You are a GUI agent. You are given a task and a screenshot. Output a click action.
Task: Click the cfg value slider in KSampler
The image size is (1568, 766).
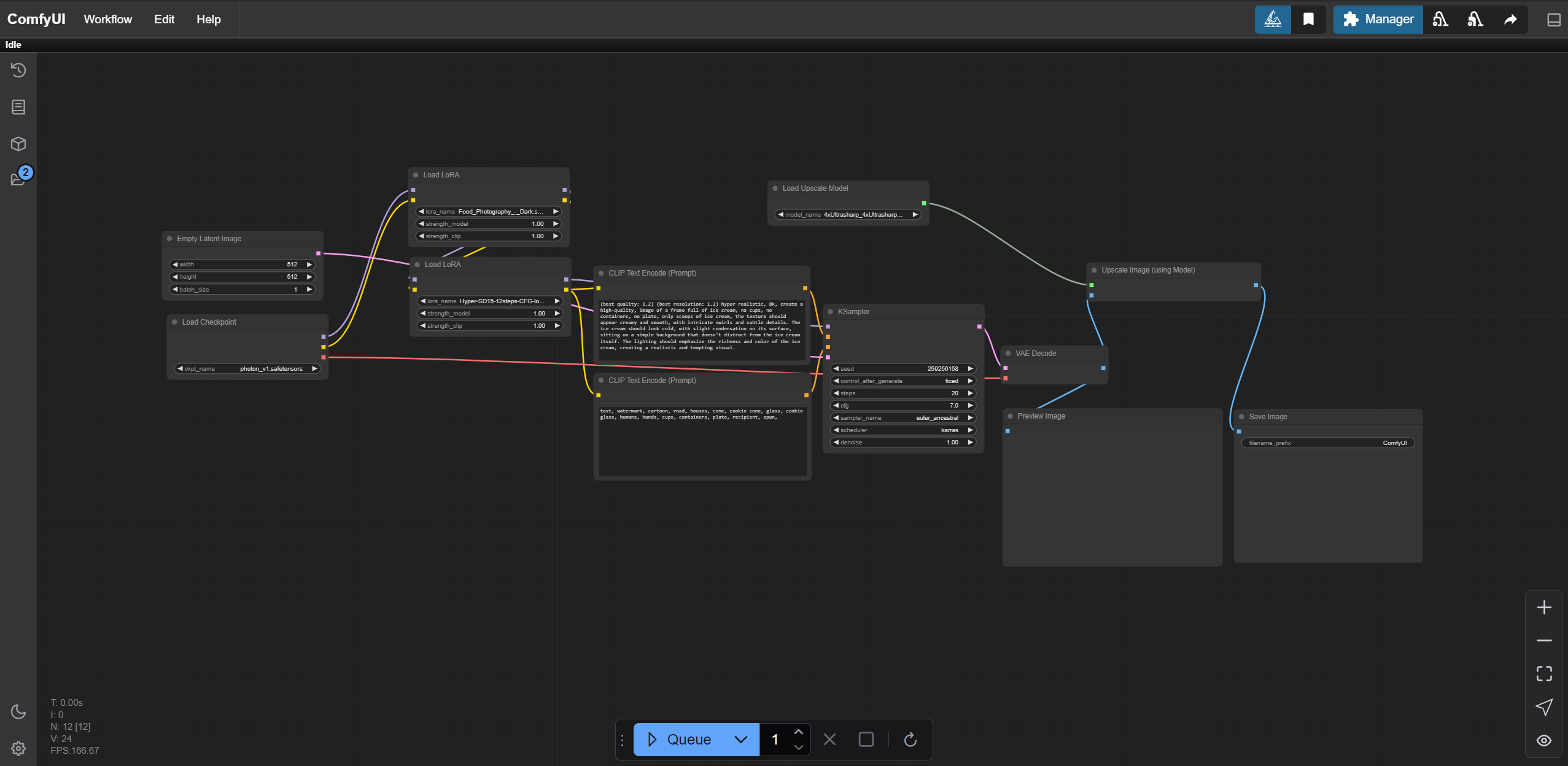tap(902, 406)
